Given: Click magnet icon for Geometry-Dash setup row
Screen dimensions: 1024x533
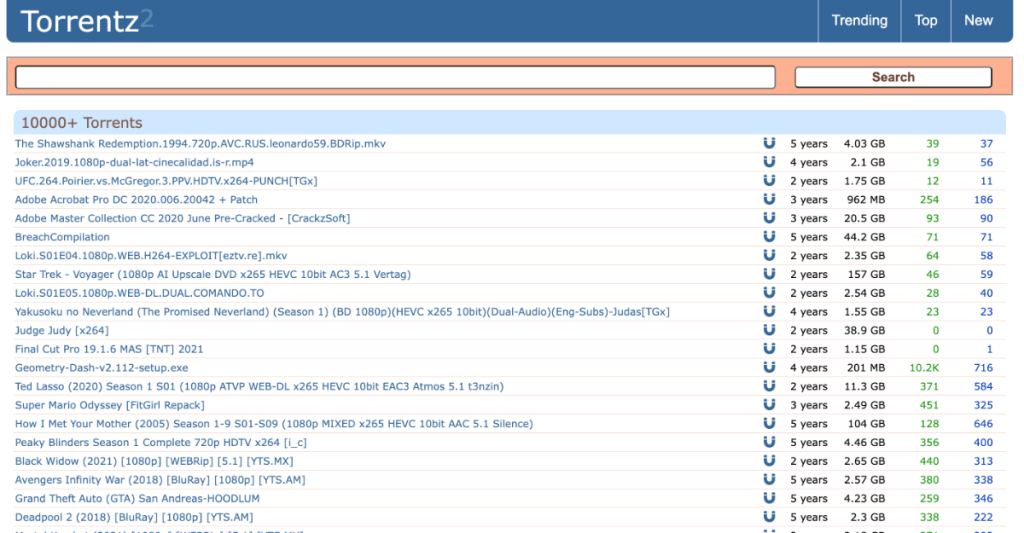Looking at the screenshot, I should coord(769,367).
